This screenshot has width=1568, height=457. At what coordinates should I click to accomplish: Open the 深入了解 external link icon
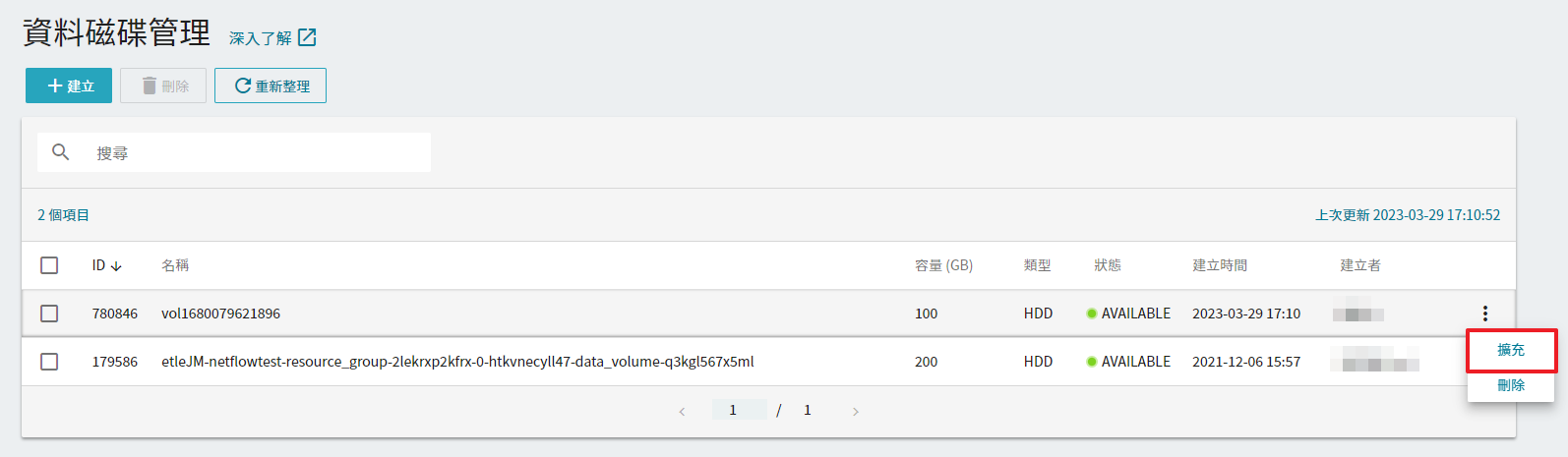[307, 37]
